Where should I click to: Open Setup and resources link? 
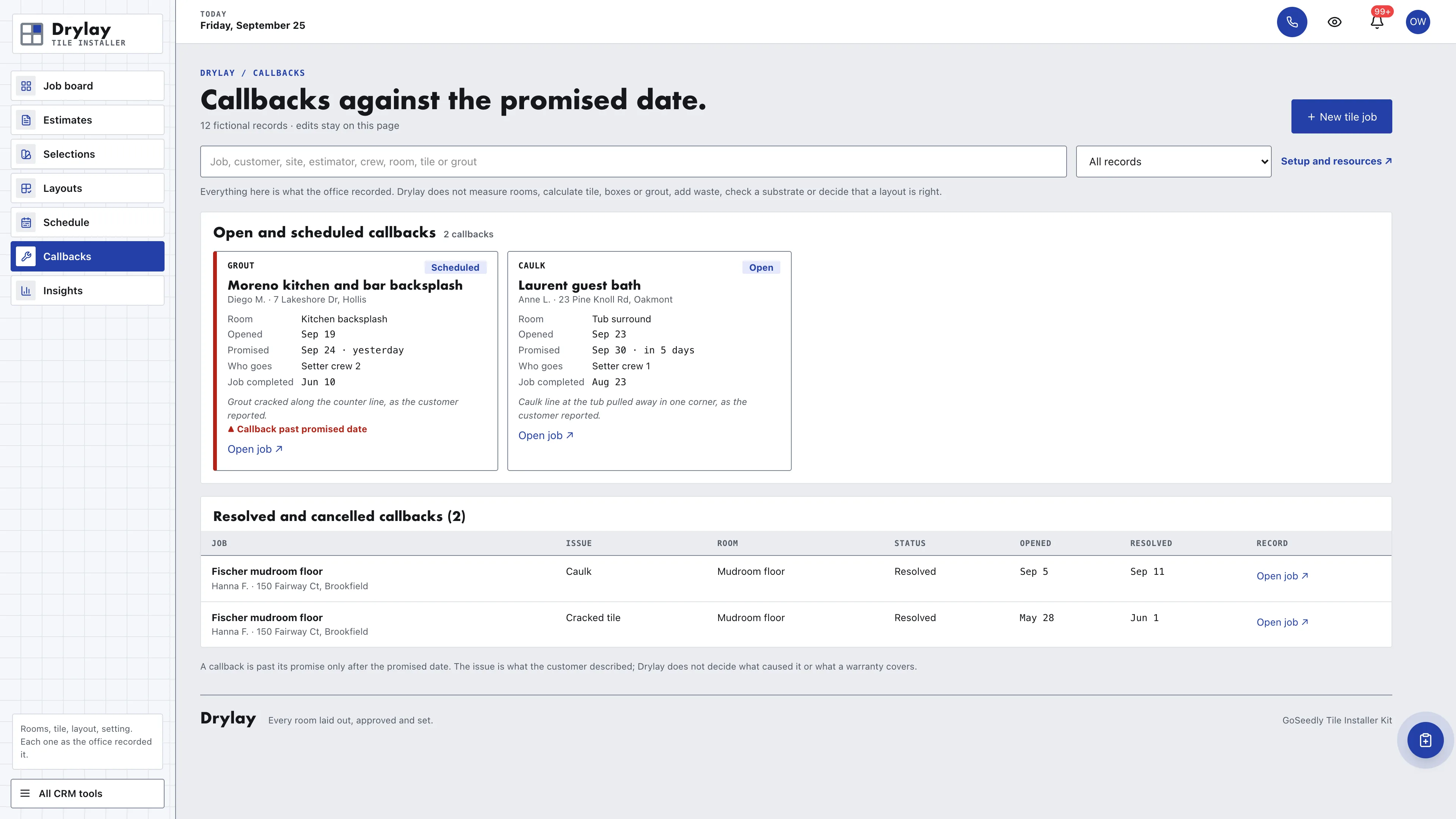pyautogui.click(x=1336, y=161)
